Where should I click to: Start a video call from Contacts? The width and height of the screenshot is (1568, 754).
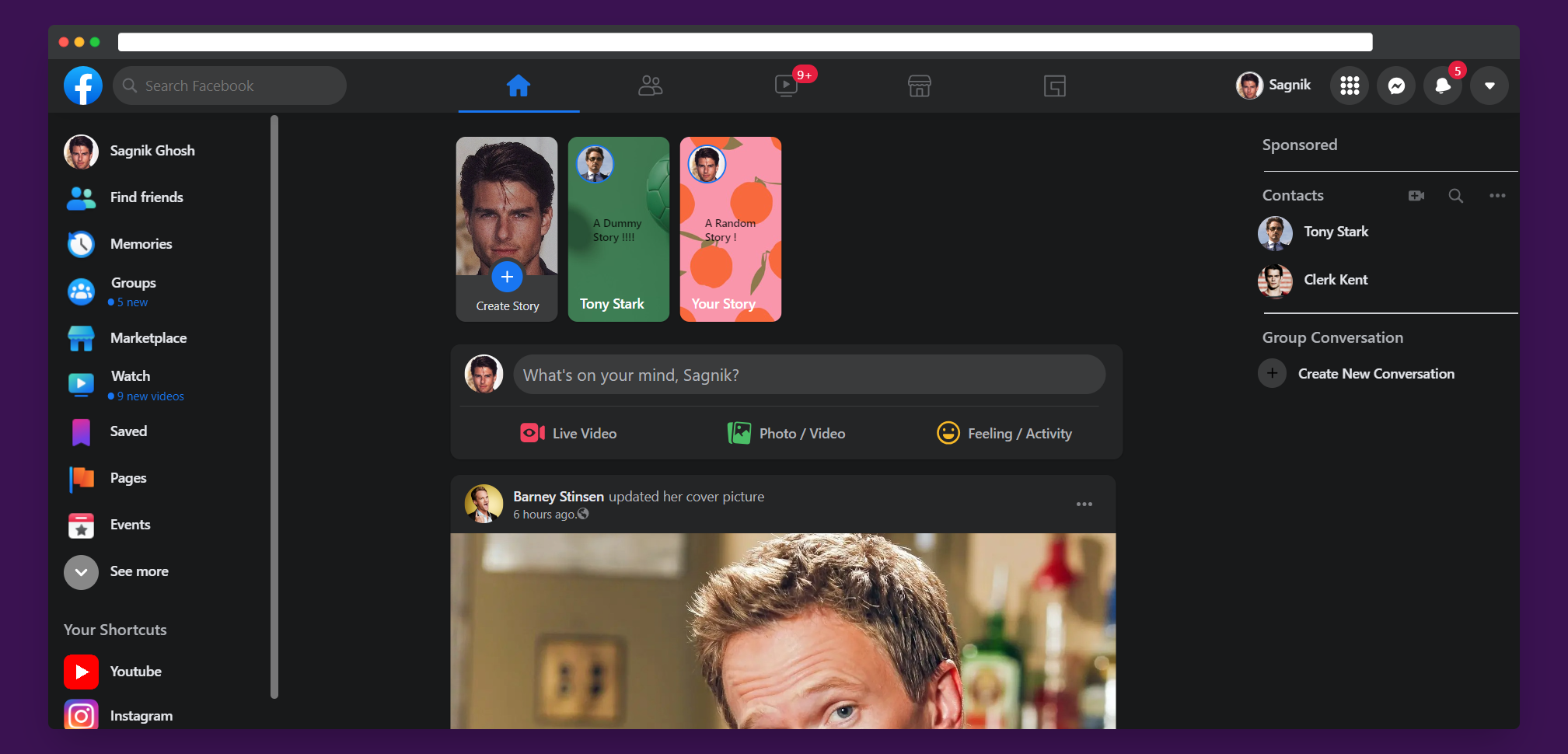(x=1416, y=196)
